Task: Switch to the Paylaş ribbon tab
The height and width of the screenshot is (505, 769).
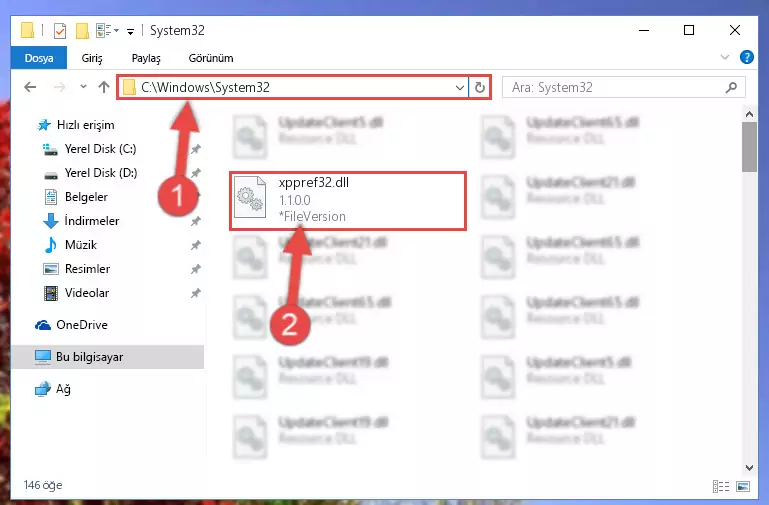Action: (x=146, y=58)
